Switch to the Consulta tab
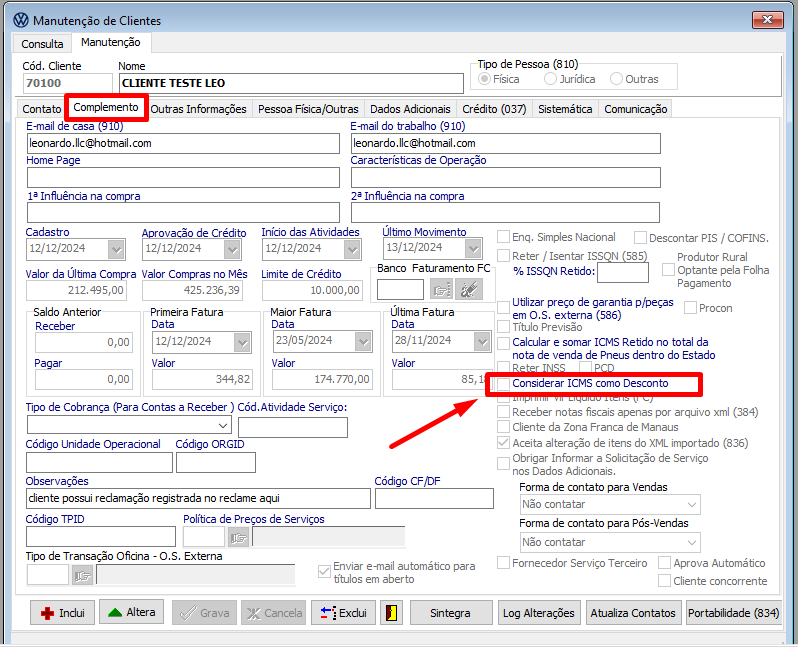The image size is (798, 647). (42, 44)
